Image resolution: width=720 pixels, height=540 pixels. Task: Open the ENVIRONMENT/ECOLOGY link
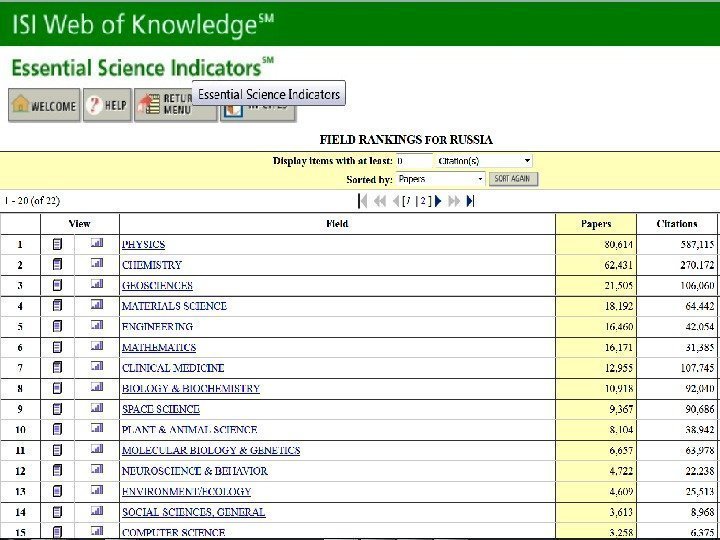click(x=186, y=491)
